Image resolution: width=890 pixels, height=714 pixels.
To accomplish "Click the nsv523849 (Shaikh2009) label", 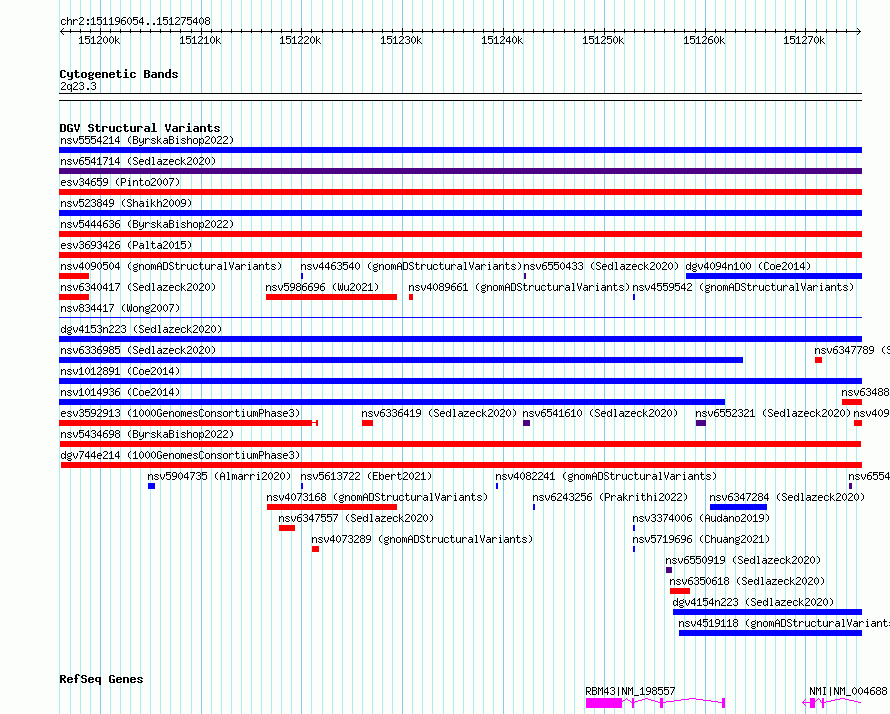I will (126, 203).
